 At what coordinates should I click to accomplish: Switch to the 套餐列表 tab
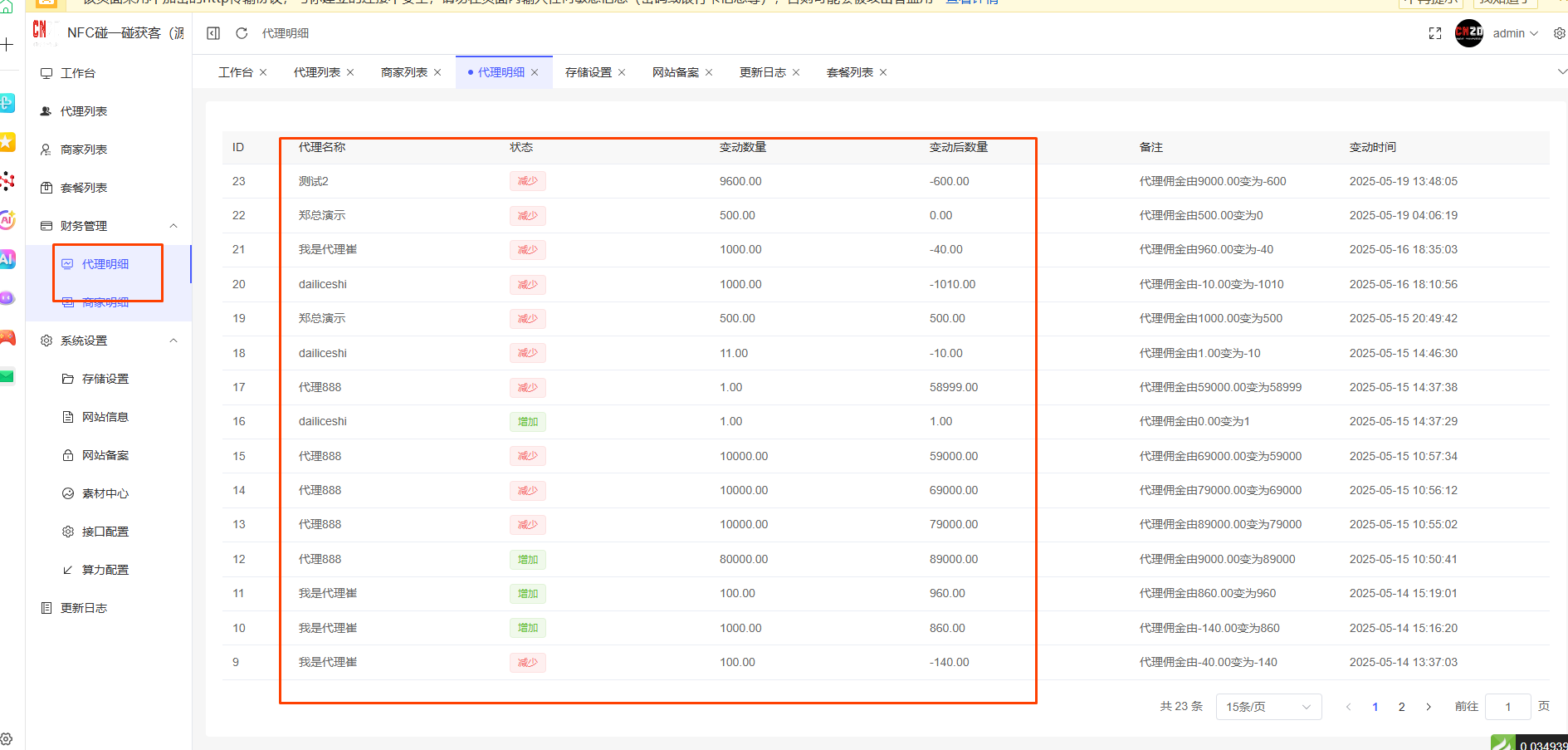pyautogui.click(x=849, y=72)
